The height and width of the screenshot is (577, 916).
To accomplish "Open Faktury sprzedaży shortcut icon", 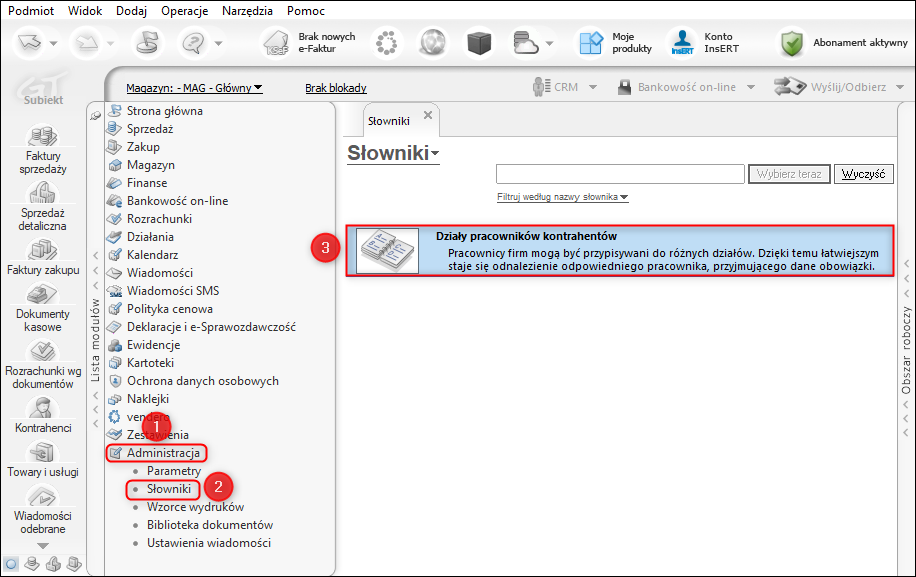I will 43,135.
